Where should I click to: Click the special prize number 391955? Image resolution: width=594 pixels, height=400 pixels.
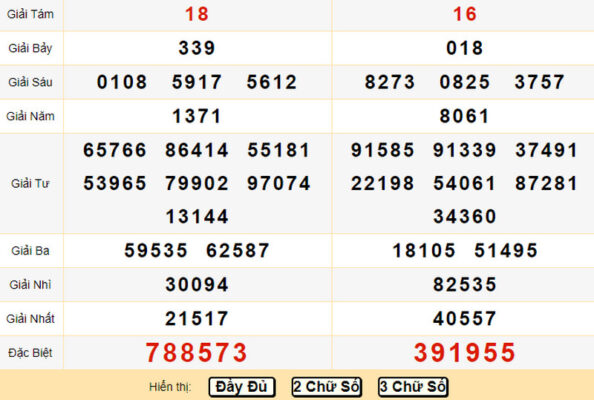[x=464, y=353]
